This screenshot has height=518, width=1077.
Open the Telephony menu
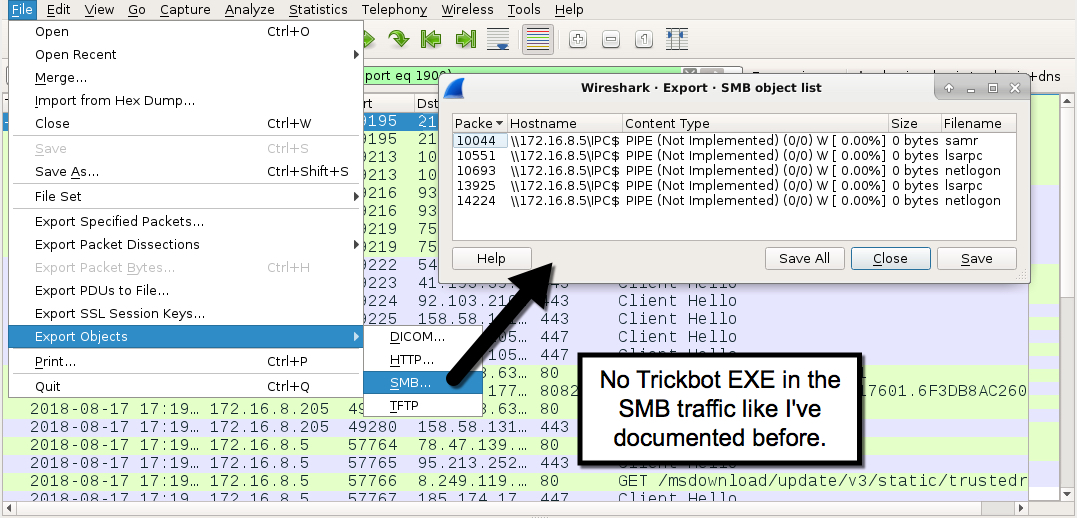point(394,10)
